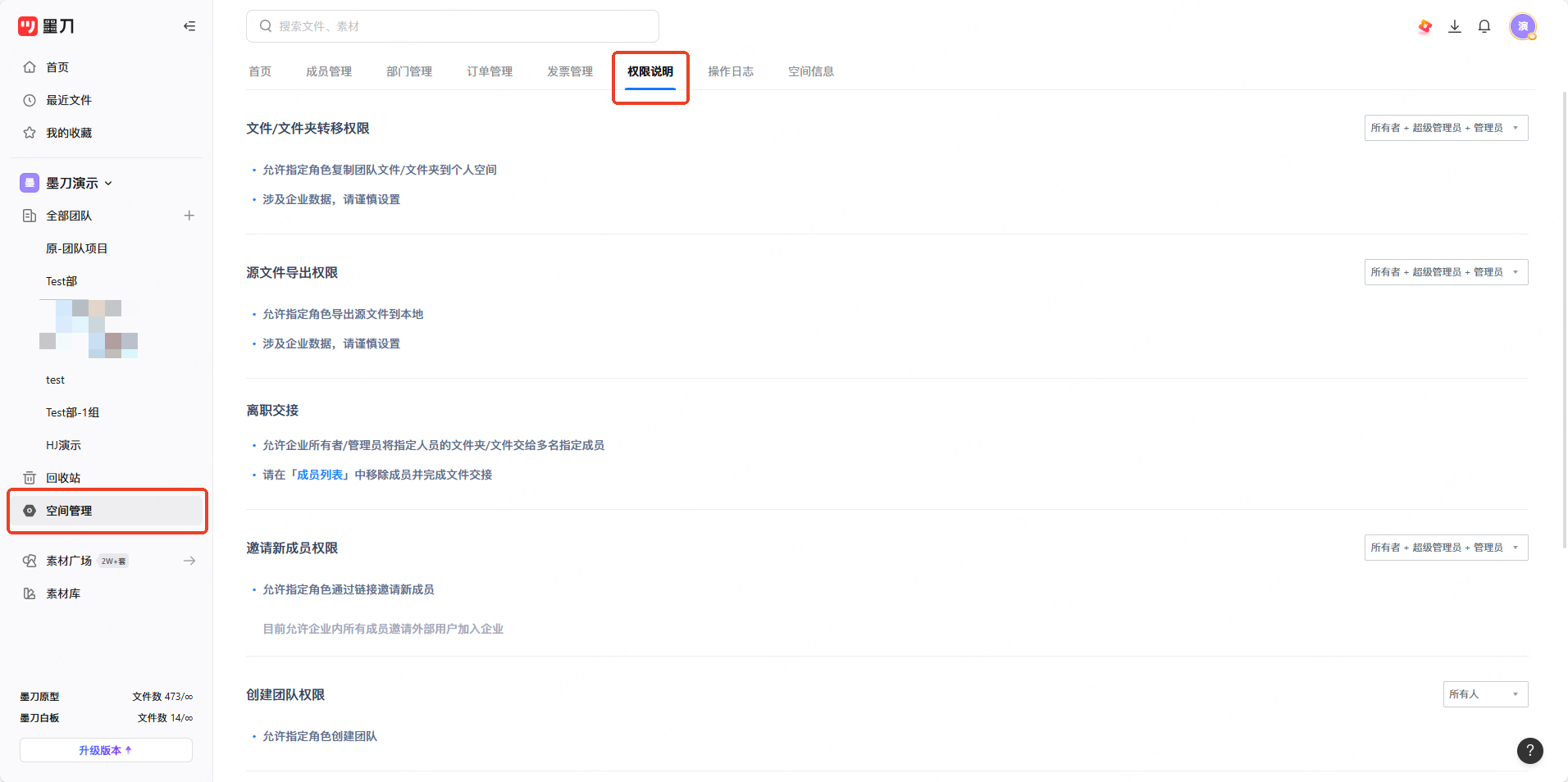Switch to the 订单管理 tab
This screenshot has width=1568, height=782.
tap(490, 71)
